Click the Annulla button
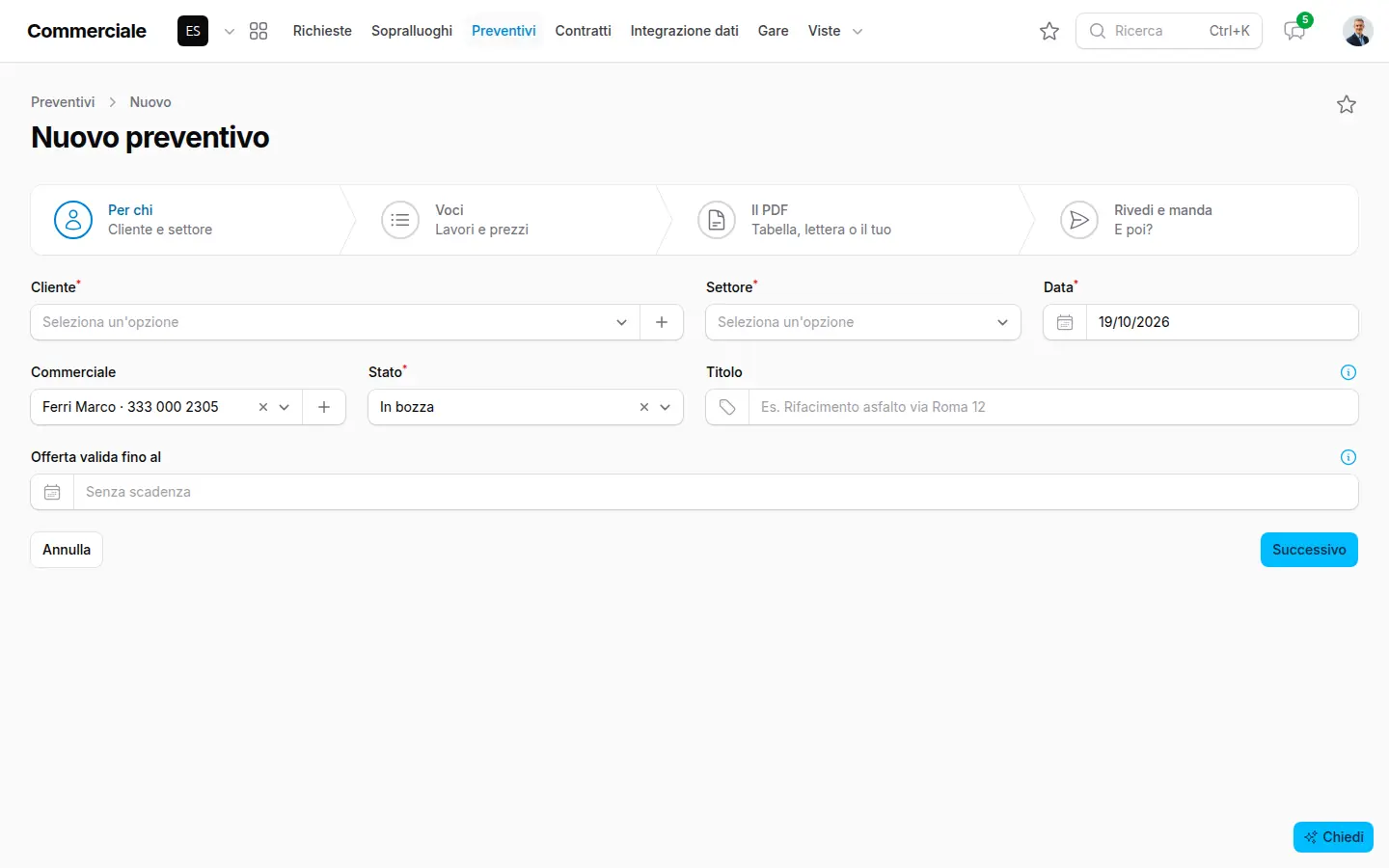Viewport: 1389px width, 868px height. [67, 550]
